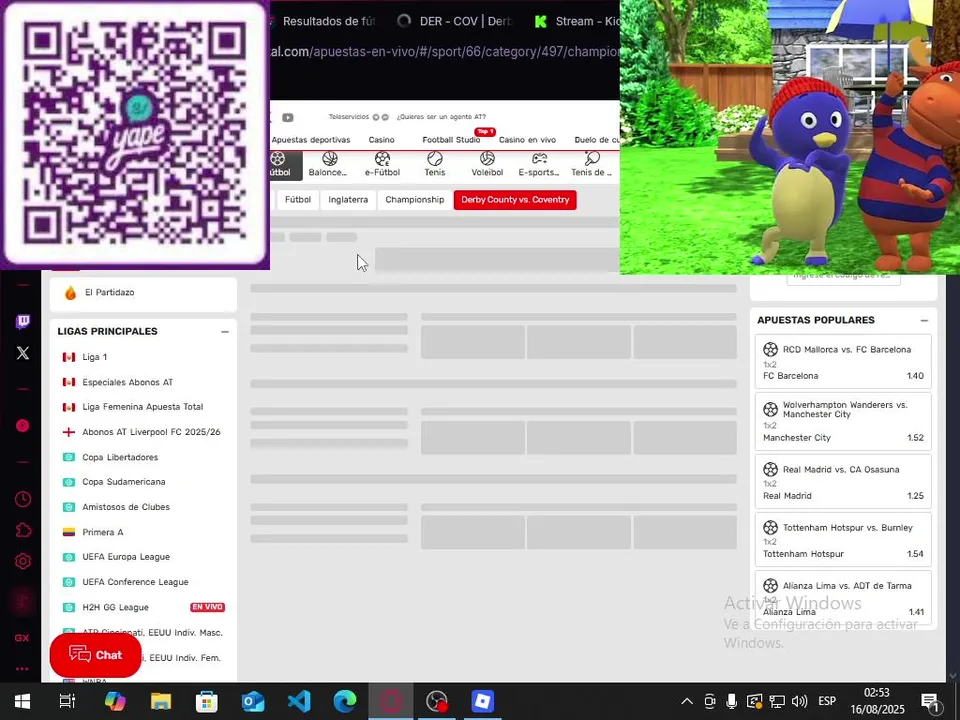960x720 pixels.
Task: Collapse the Ligas Principales section
Action: pyautogui.click(x=225, y=332)
